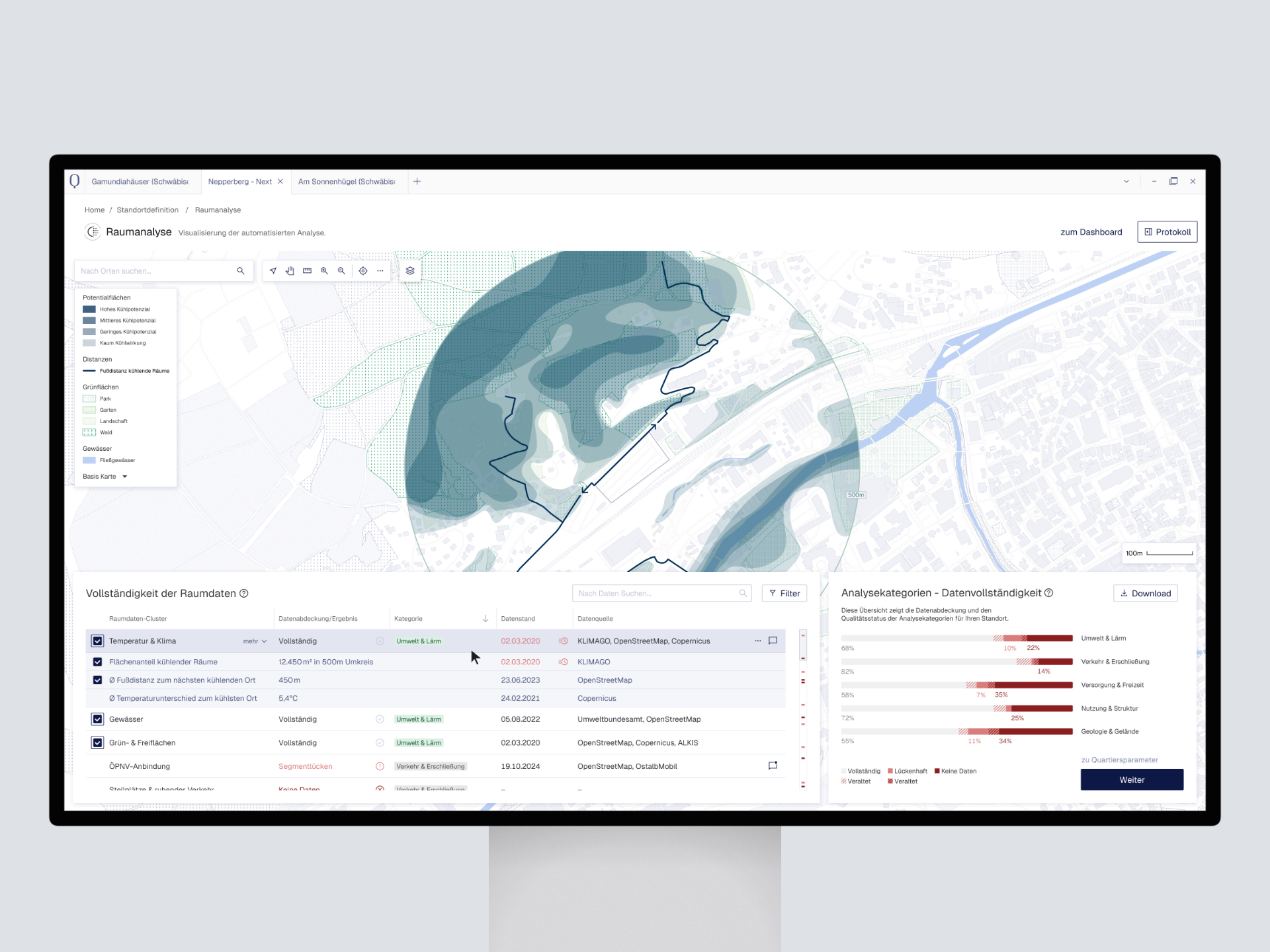Toggle Grün- & Freiflächen checkbox
The image size is (1270, 952).
point(97,743)
